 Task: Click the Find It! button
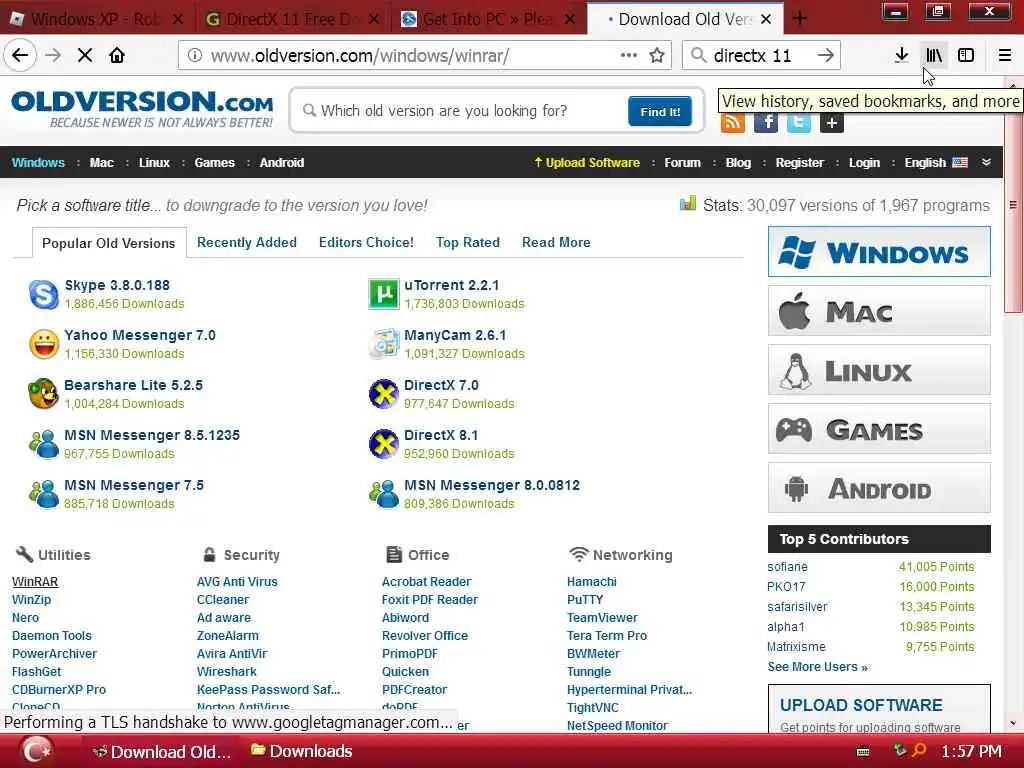[660, 112]
